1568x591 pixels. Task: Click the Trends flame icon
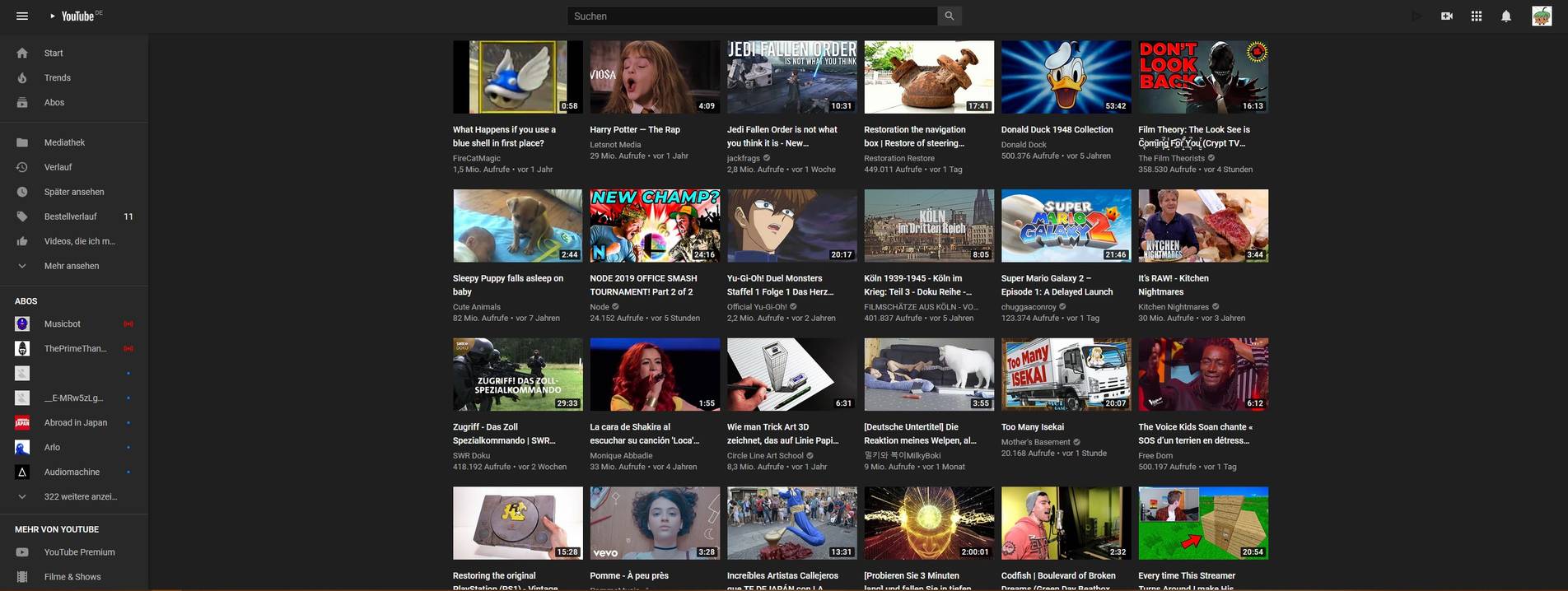[x=22, y=77]
